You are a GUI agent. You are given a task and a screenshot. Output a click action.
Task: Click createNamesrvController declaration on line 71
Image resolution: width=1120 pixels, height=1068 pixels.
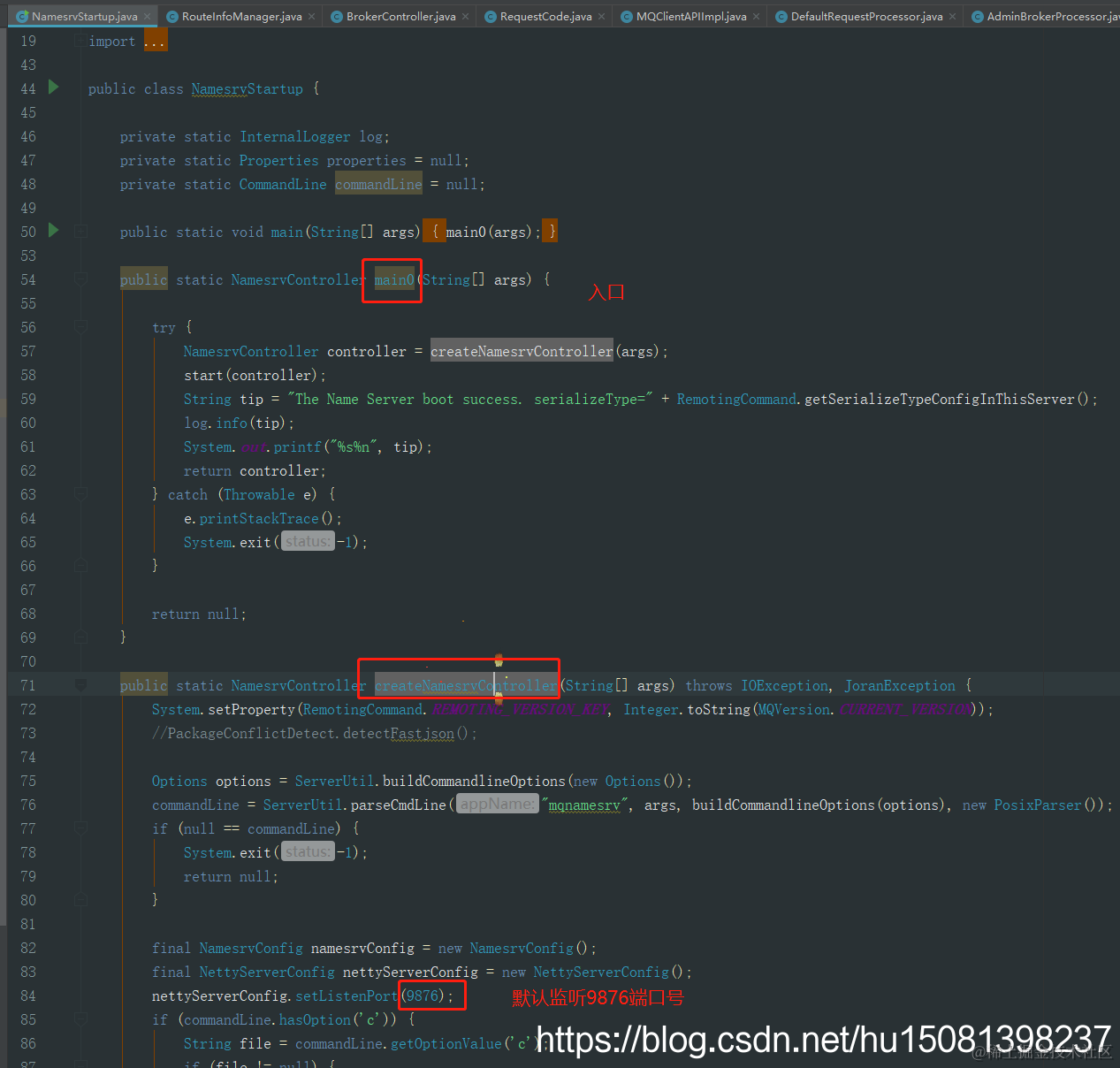coord(467,685)
